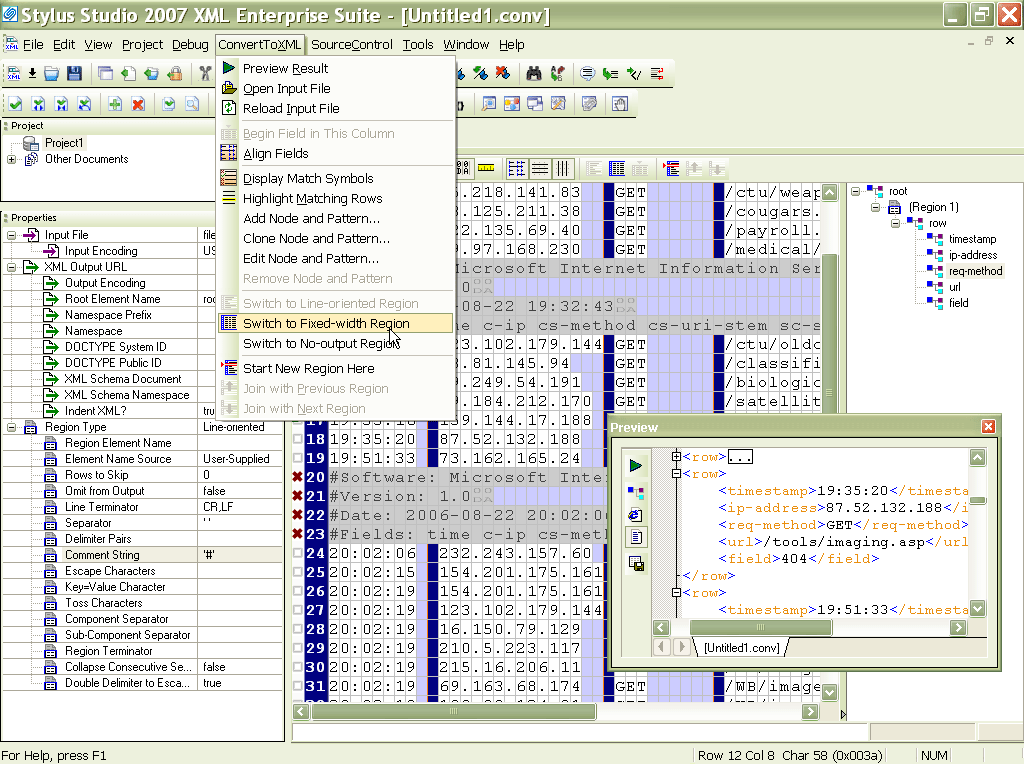Image resolution: width=1024 pixels, height=764 pixels.
Task: Expand Other Documents in Project tree
Action: 11,159
